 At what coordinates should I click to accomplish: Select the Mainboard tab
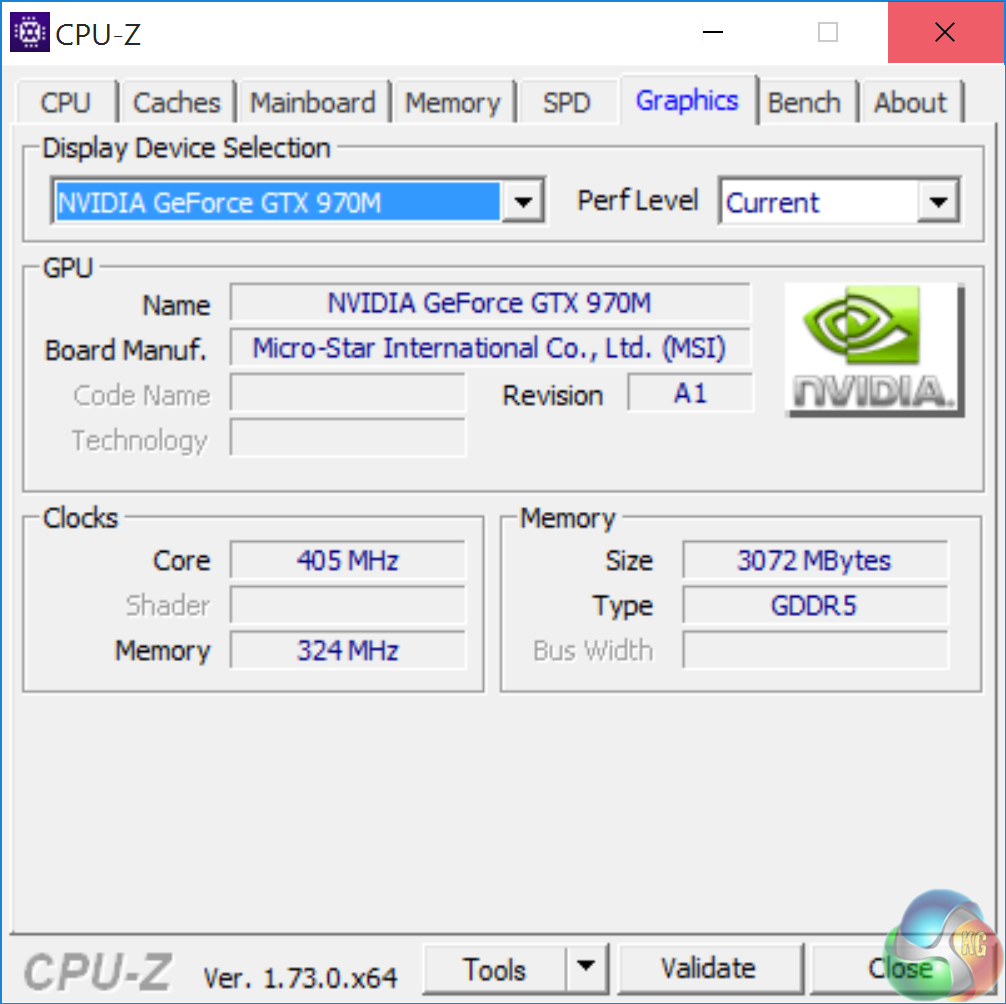tap(312, 103)
